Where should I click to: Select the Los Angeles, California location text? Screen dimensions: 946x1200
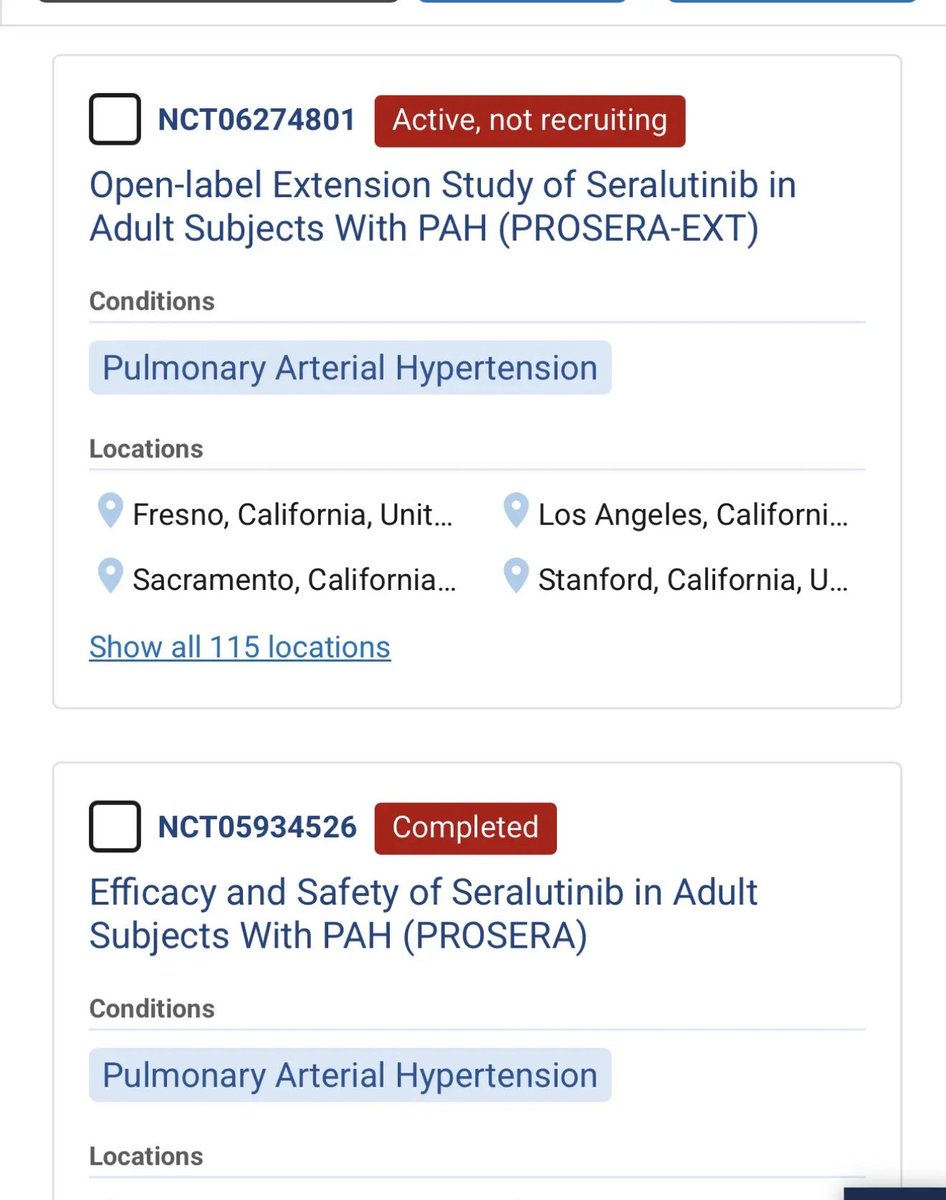coord(692,515)
